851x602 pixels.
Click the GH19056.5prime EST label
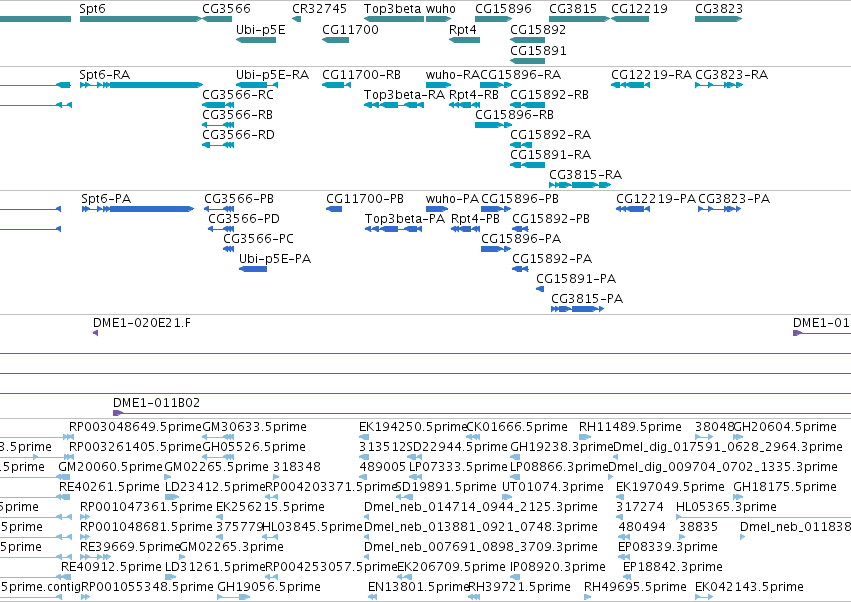(x=269, y=586)
